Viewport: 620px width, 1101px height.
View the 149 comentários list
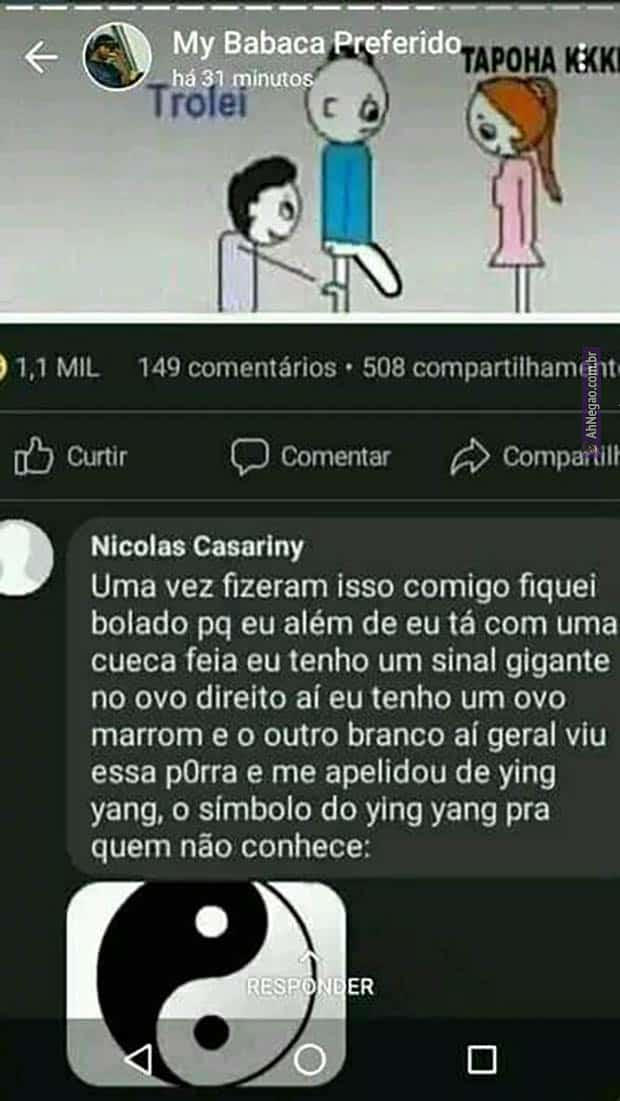pos(237,367)
